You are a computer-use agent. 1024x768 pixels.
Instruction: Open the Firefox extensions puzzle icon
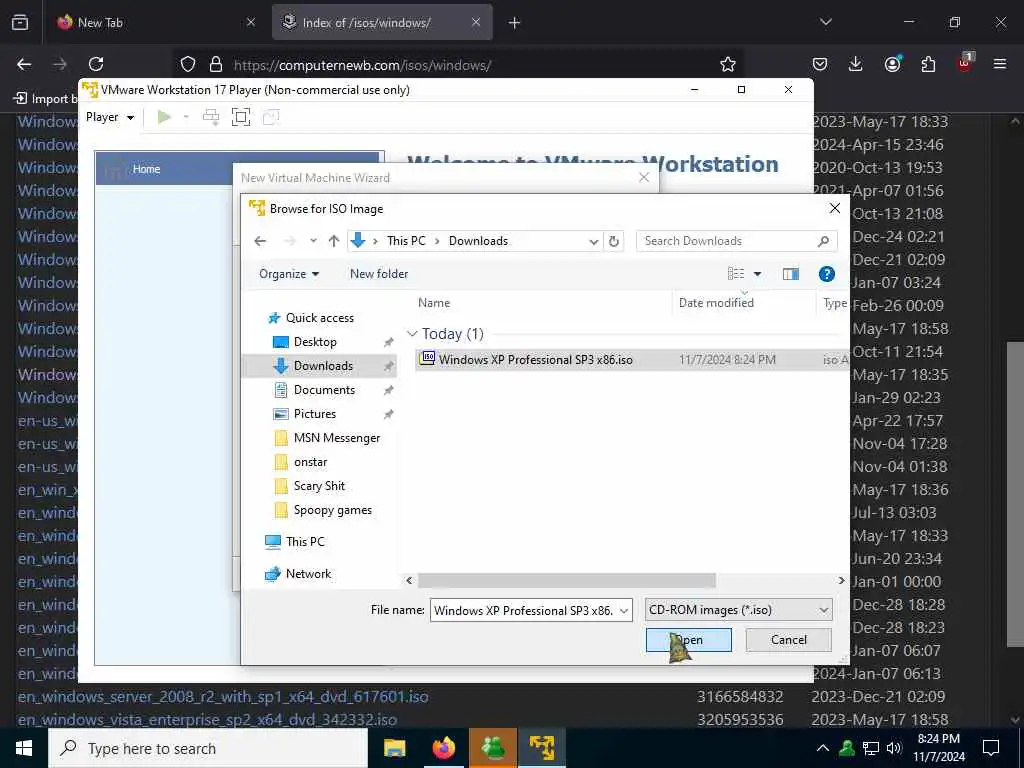(x=928, y=64)
